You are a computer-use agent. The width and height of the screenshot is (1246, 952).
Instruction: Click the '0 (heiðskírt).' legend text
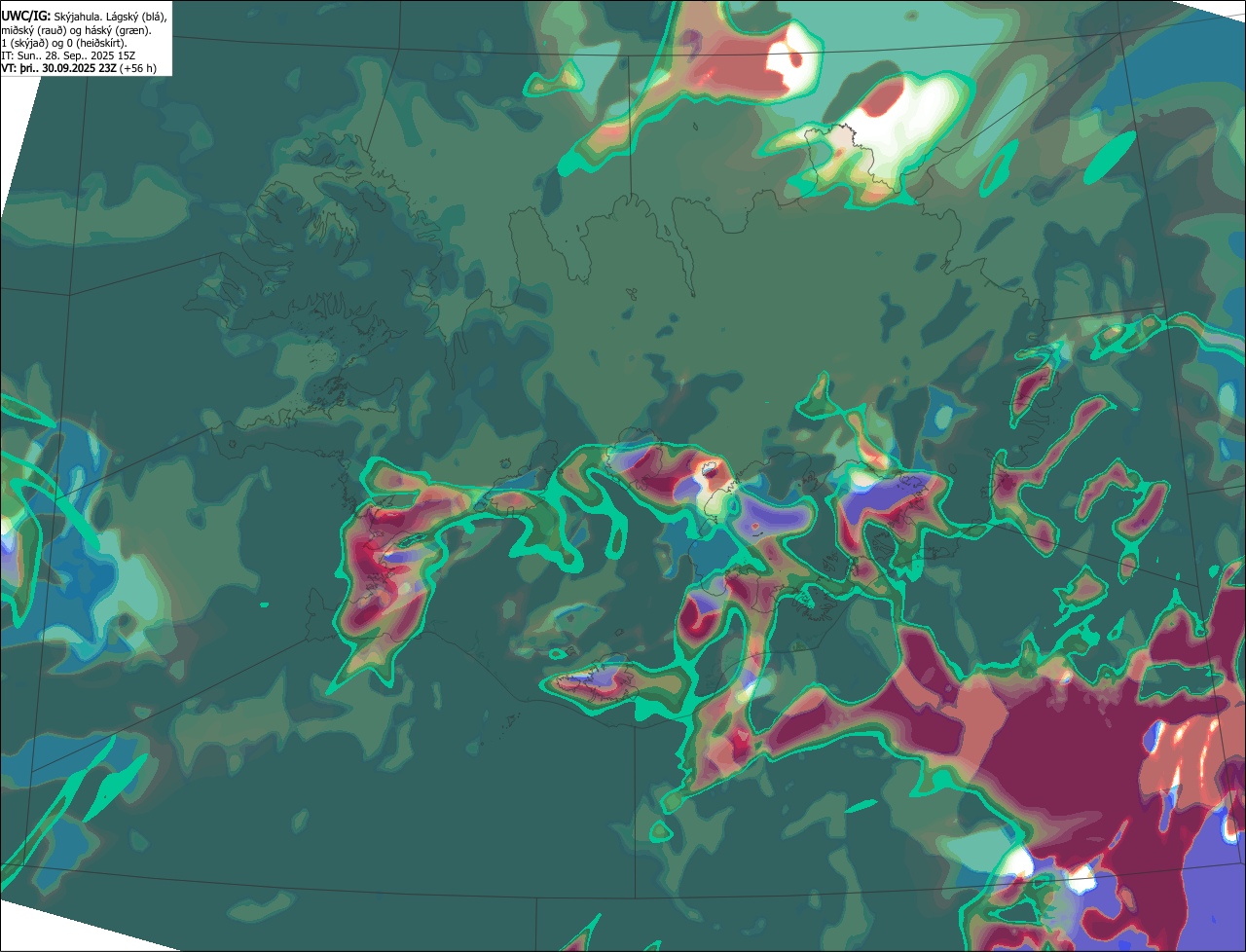tap(96, 44)
